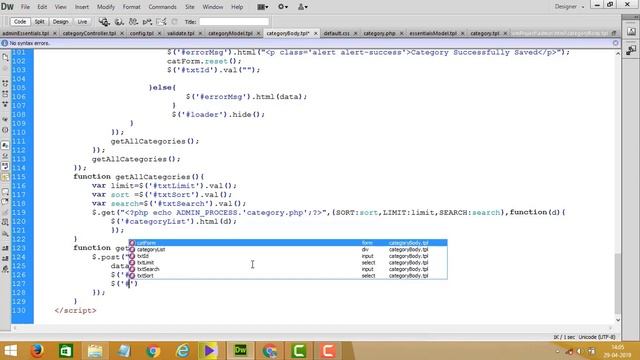Image resolution: width=640 pixels, height=360 pixels.
Task: Open the Format menu
Action: 131,7
